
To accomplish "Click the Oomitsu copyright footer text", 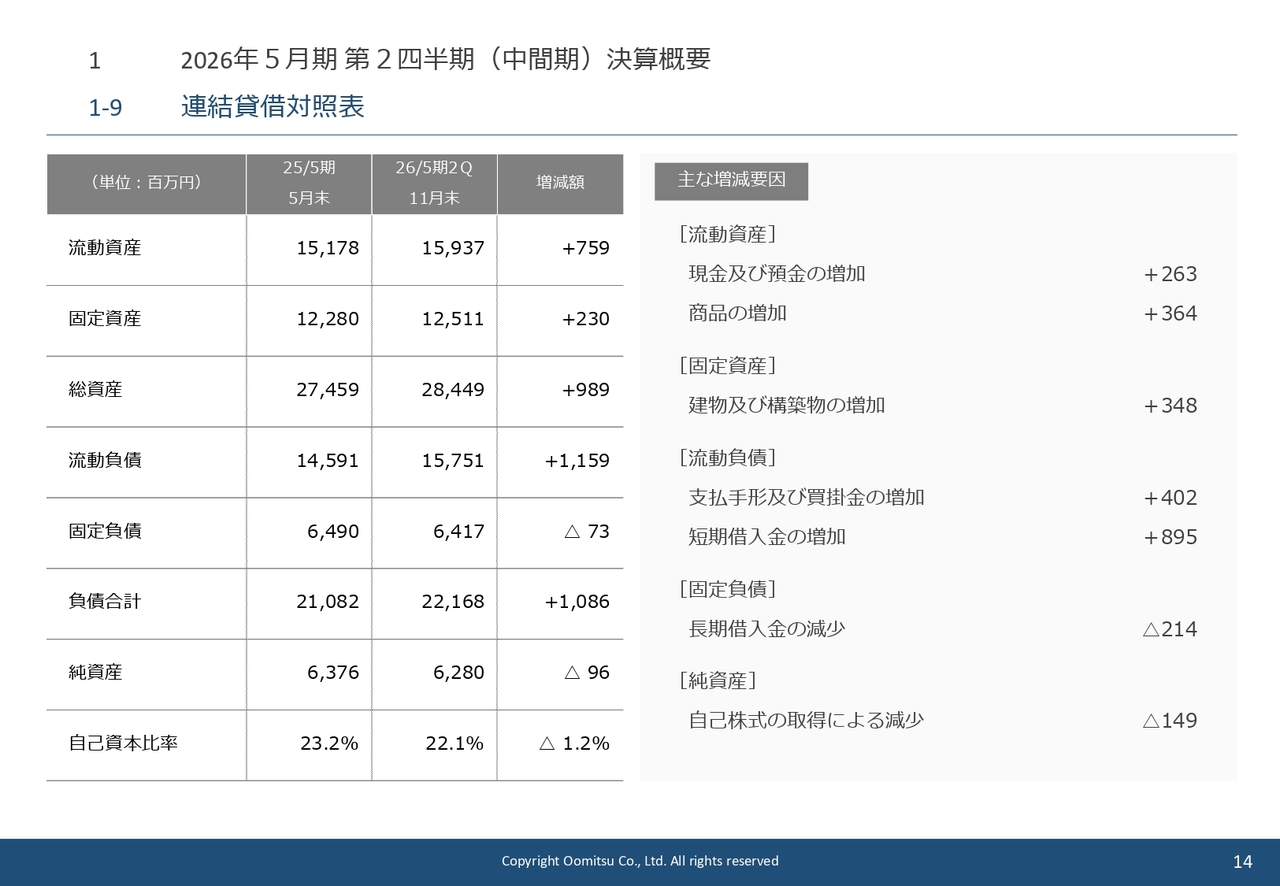I will pos(640,861).
